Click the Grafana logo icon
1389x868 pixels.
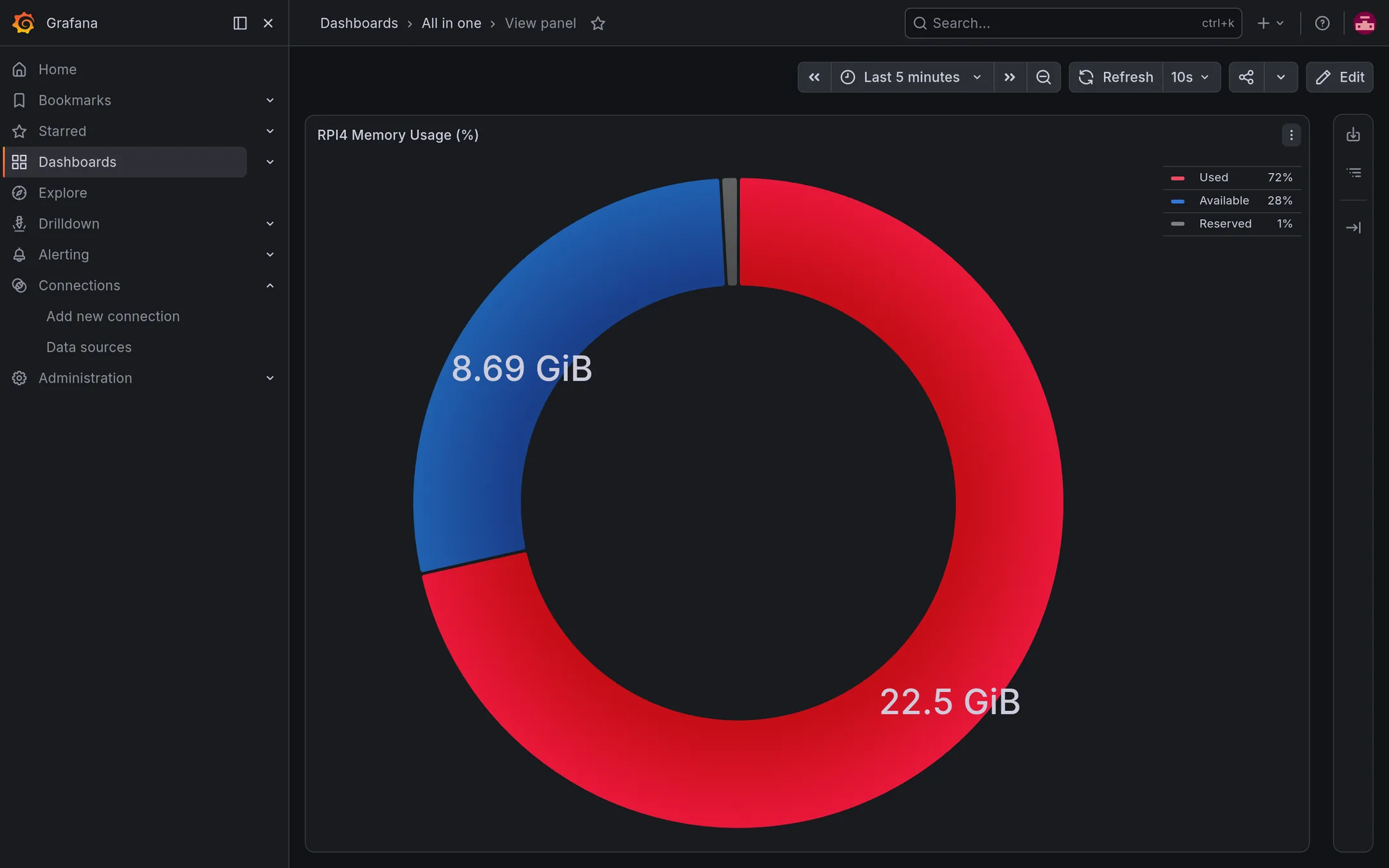pyautogui.click(x=24, y=23)
